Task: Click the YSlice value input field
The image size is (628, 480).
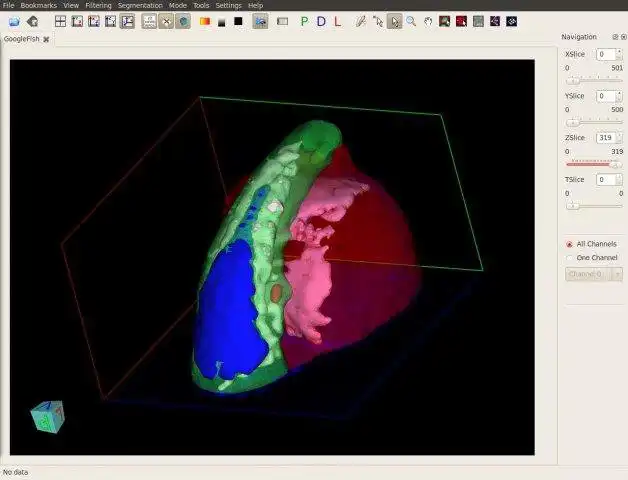Action: (x=606, y=96)
